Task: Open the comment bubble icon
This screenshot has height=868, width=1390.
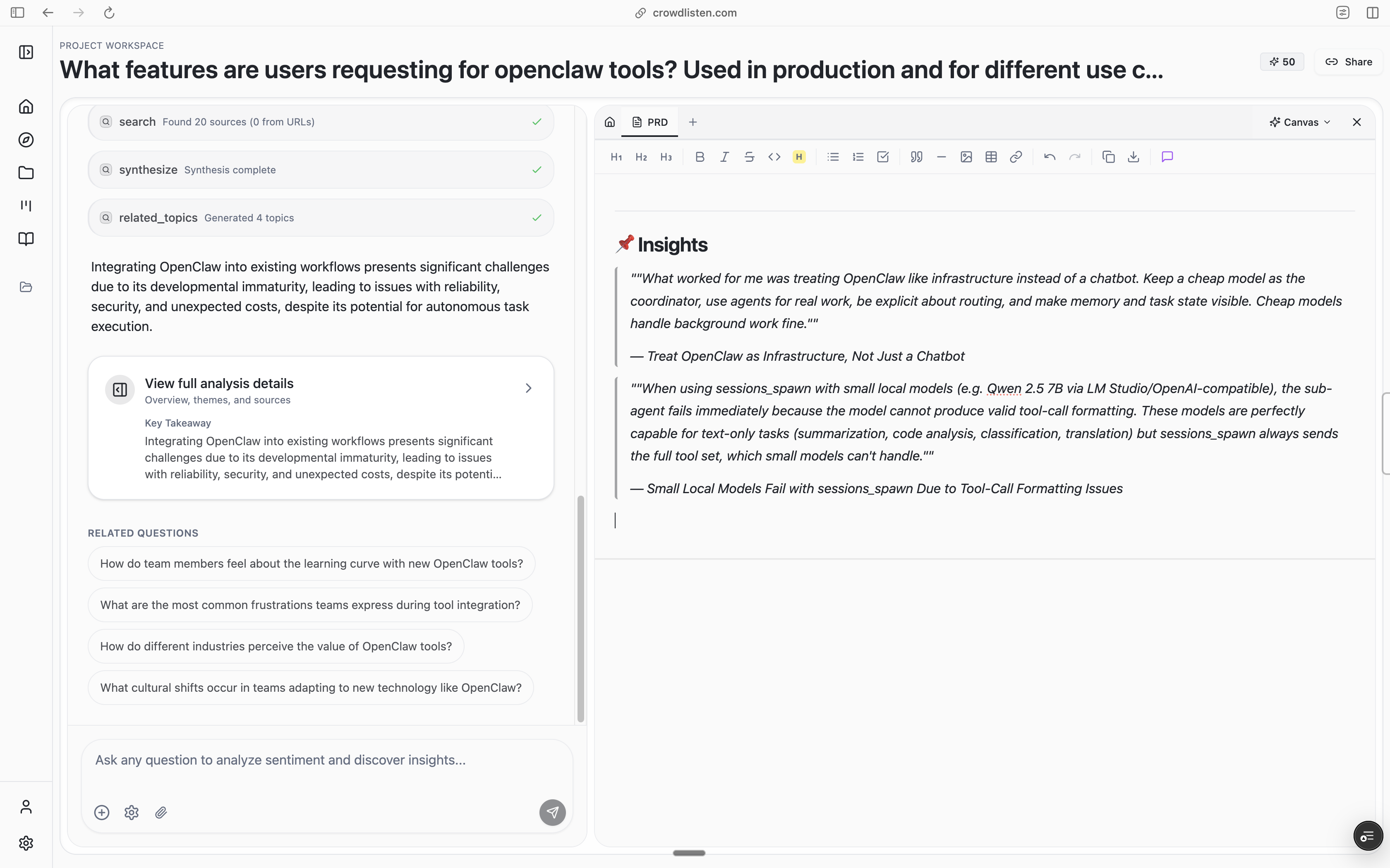Action: pos(1167,157)
